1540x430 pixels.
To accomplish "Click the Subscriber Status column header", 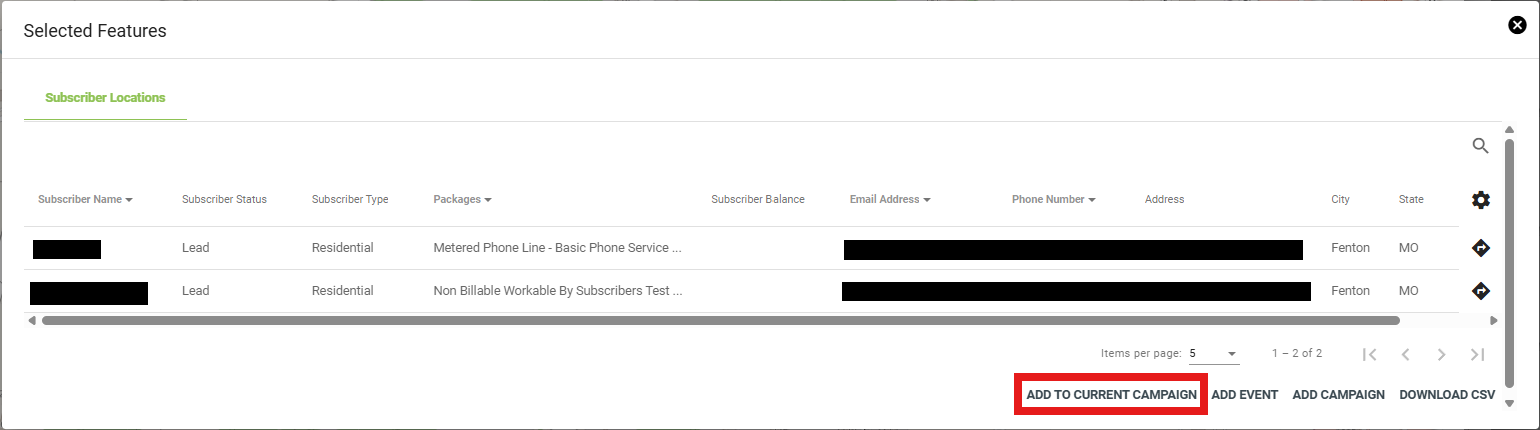I will pyautogui.click(x=224, y=200).
